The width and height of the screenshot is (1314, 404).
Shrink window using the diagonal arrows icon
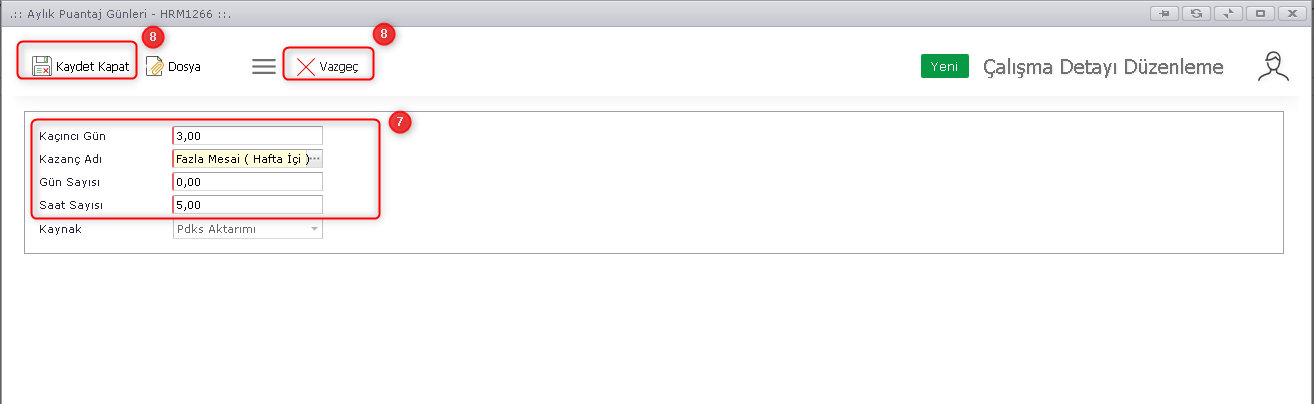1227,13
